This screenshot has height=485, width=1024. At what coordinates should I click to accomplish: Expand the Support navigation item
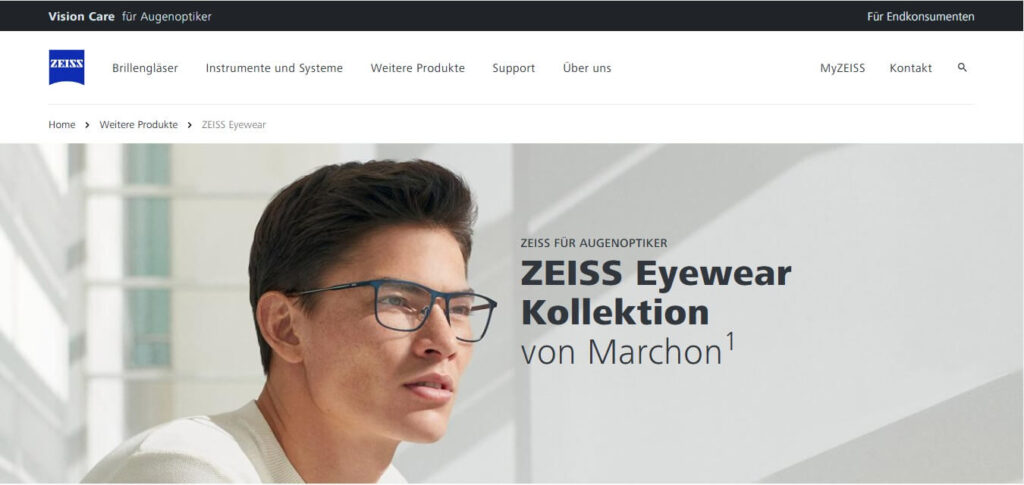coord(513,68)
